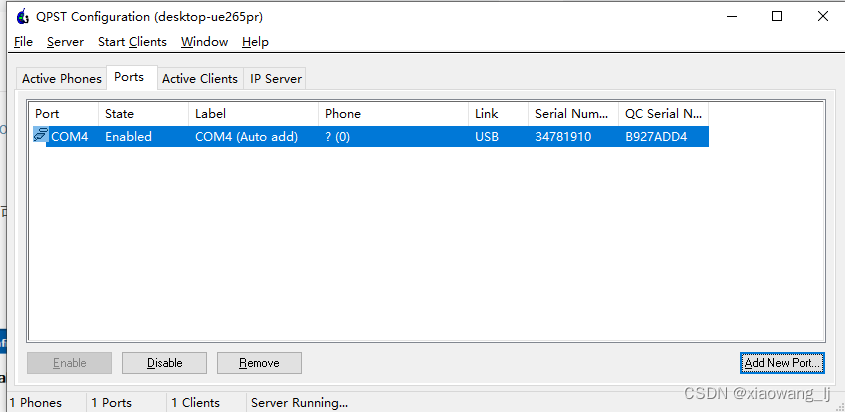Open the Window menu
Viewport: 845px width, 412px height.
(204, 42)
